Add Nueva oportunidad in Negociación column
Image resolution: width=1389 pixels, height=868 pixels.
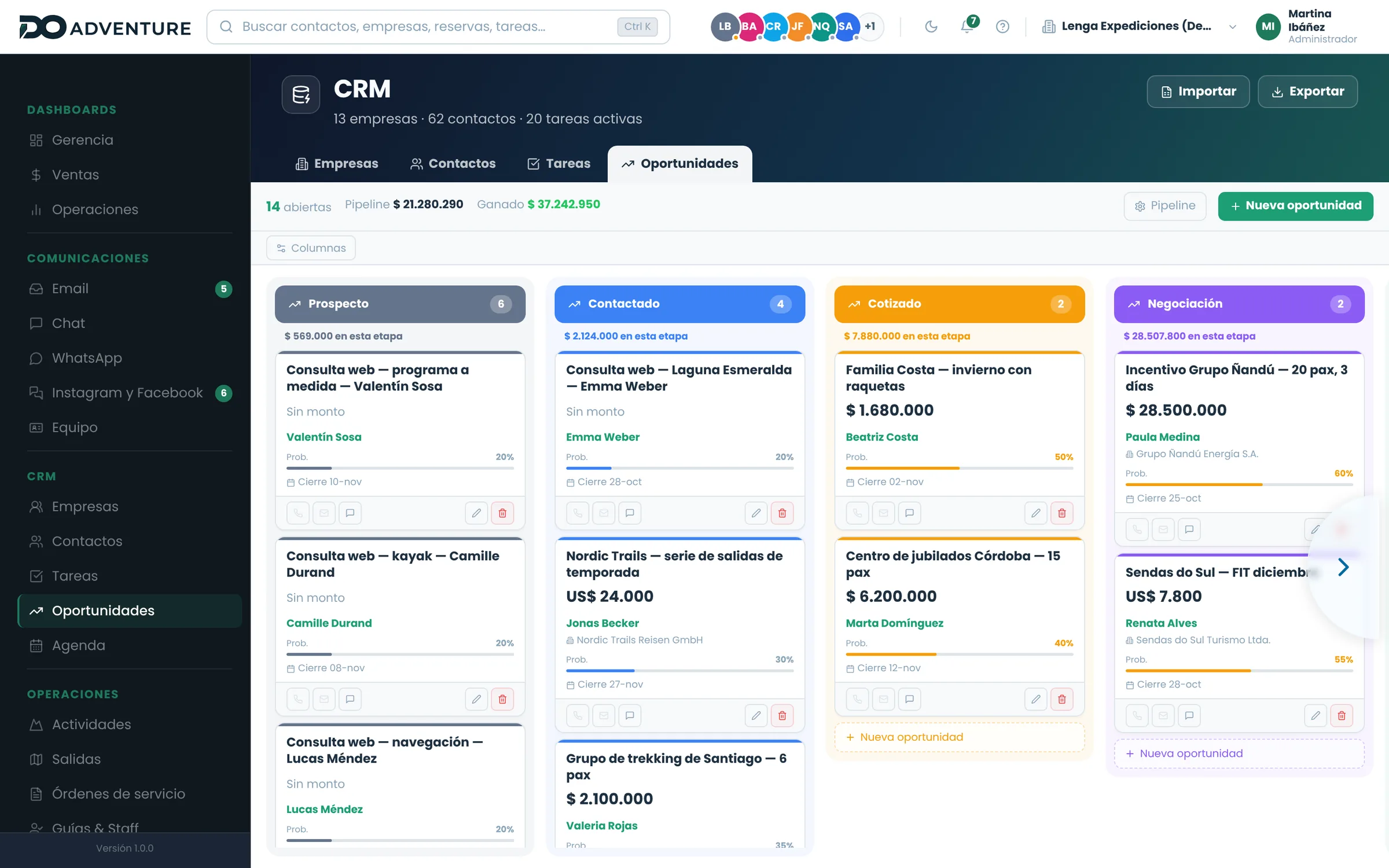pos(1239,753)
